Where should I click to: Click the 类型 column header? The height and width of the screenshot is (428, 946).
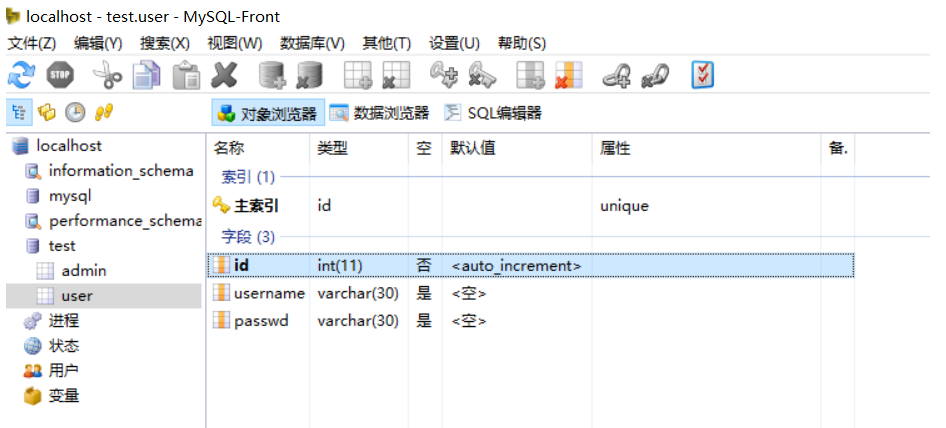pyautogui.click(x=332, y=148)
